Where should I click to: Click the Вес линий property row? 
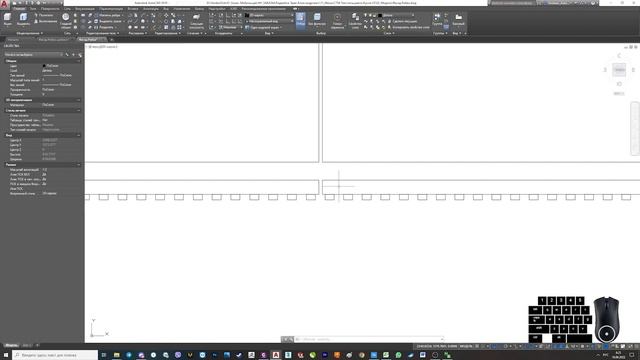[42, 85]
